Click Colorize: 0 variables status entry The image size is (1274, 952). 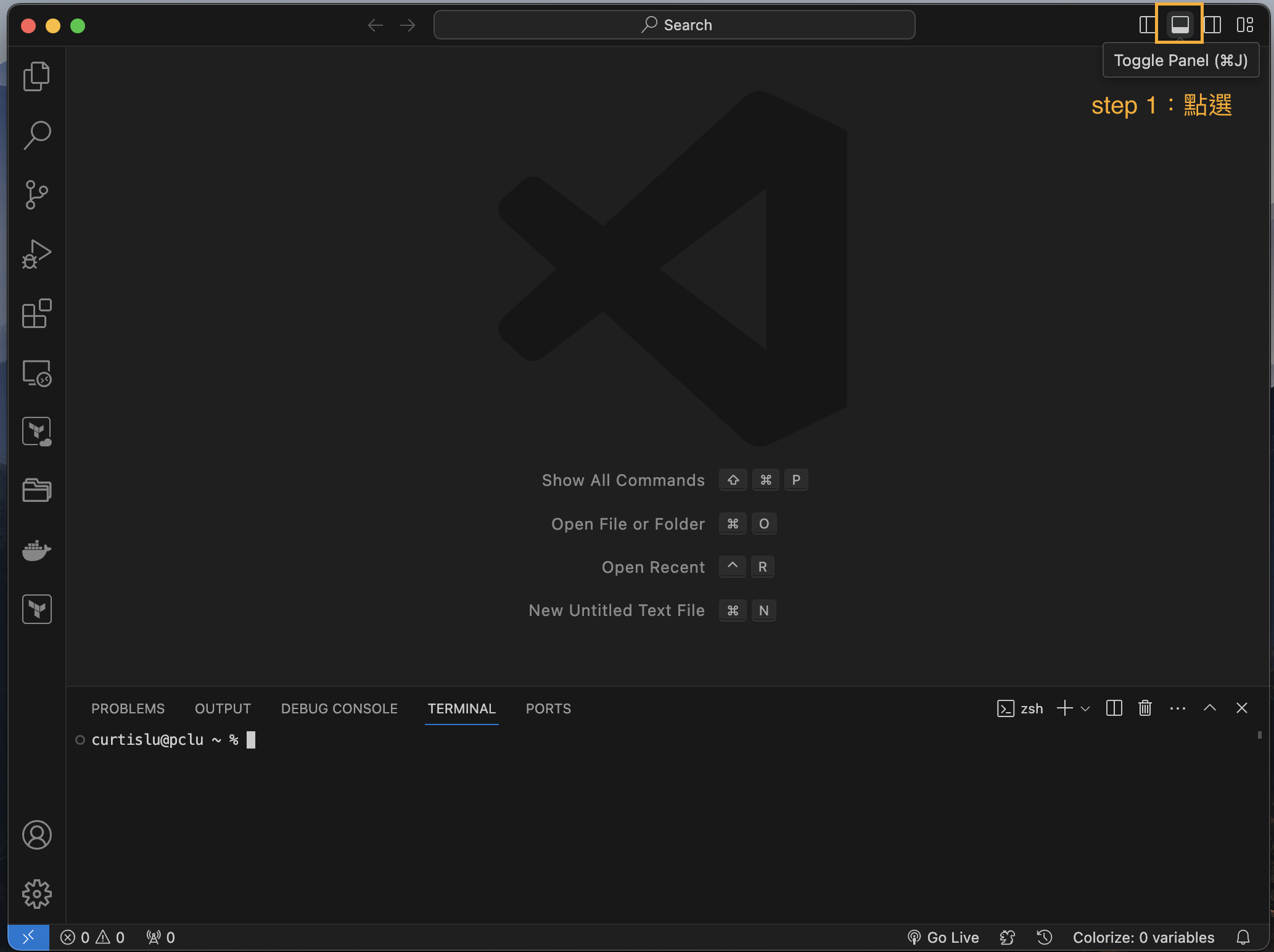point(1143,937)
